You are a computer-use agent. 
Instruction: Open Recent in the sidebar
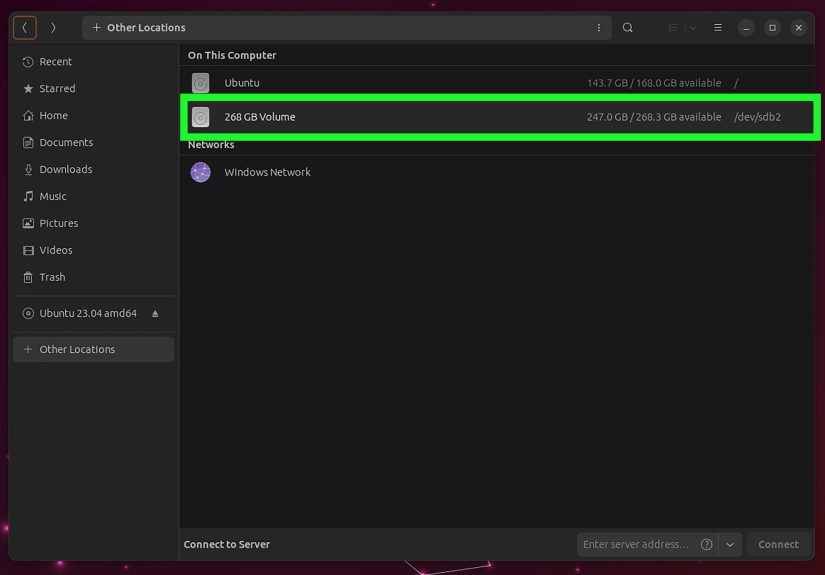click(94, 62)
